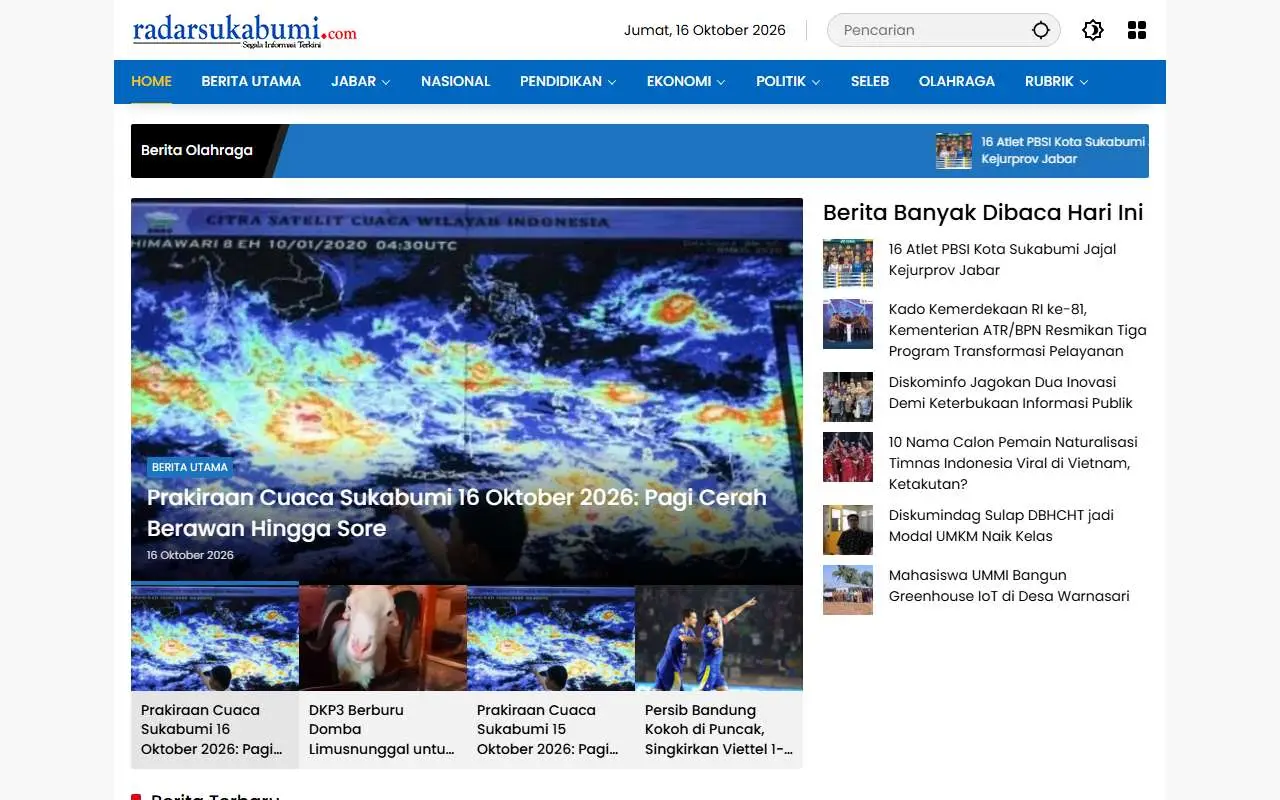Click the 16 Atlet PBSI sidebar thumbnail
This screenshot has height=800, width=1280.
point(848,264)
